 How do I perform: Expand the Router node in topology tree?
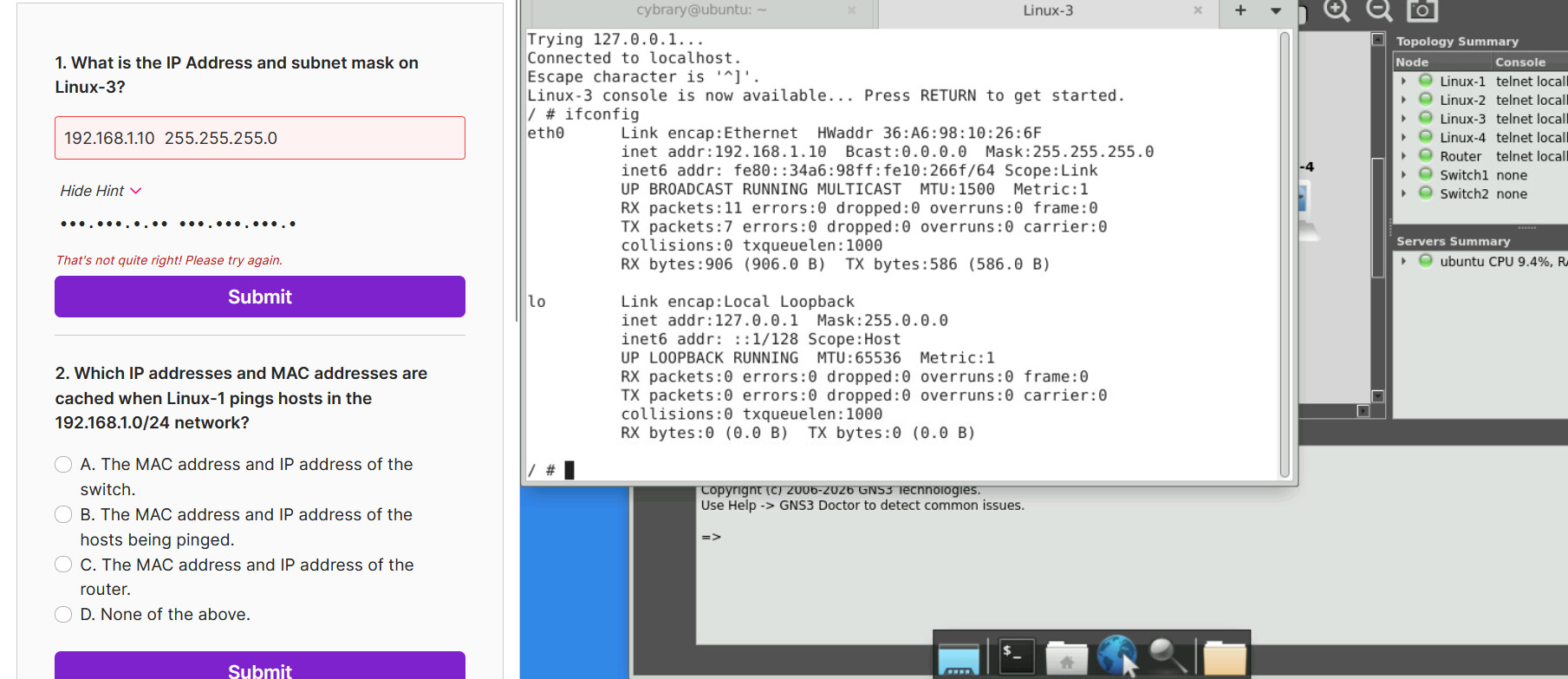coord(1403,156)
